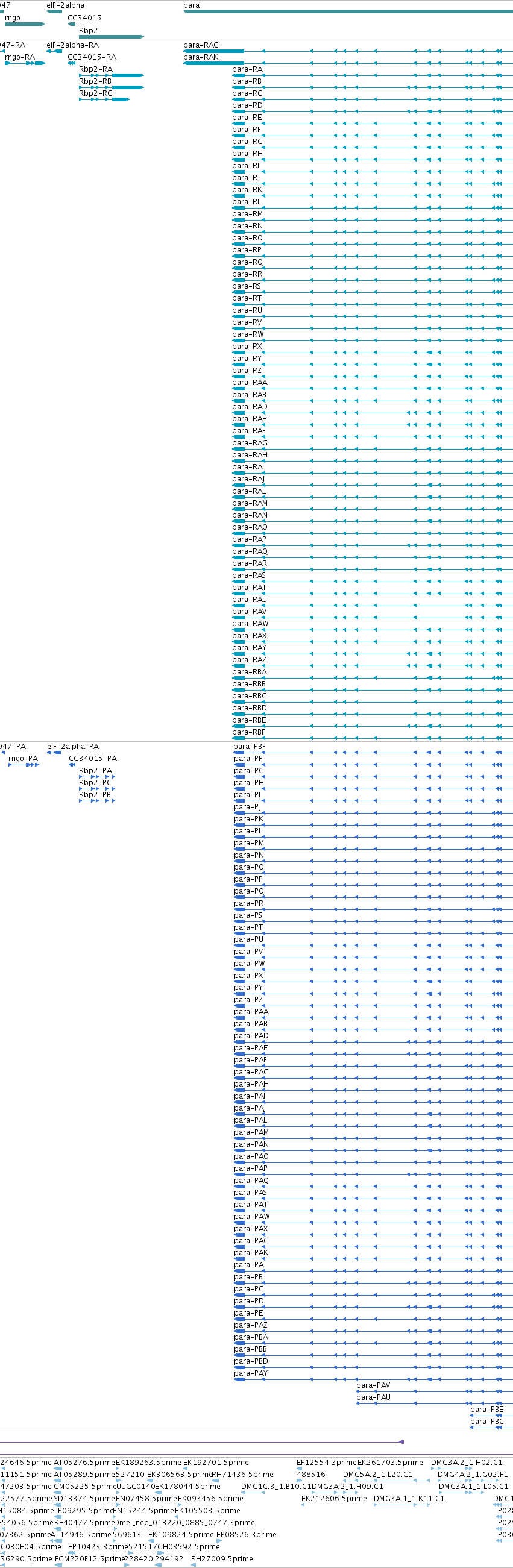Open transcript para-RU
The height and width of the screenshot is (1568, 513).
[x=247, y=310]
